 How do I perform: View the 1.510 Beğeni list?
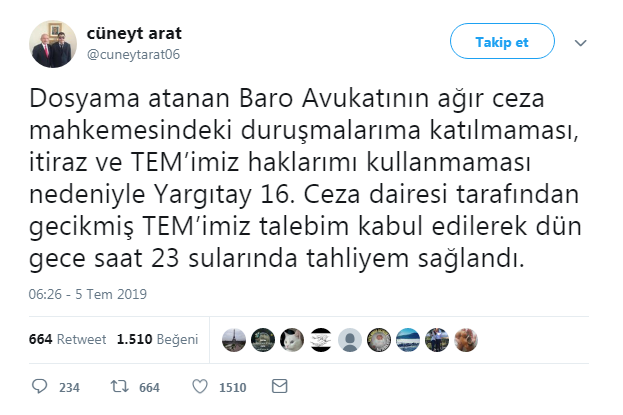point(157,339)
